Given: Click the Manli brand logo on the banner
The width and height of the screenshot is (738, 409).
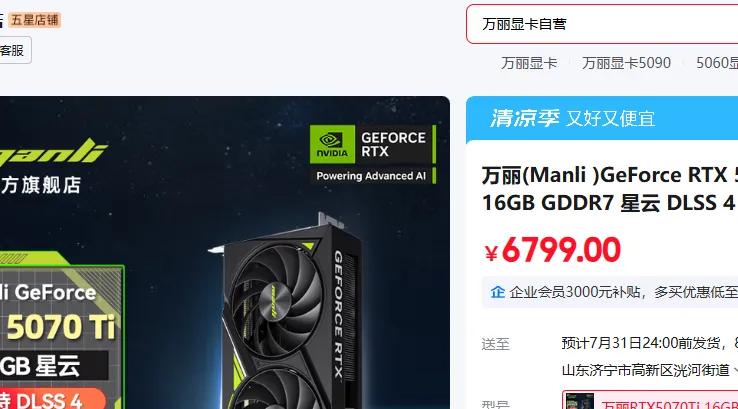Looking at the screenshot, I should point(53,152).
